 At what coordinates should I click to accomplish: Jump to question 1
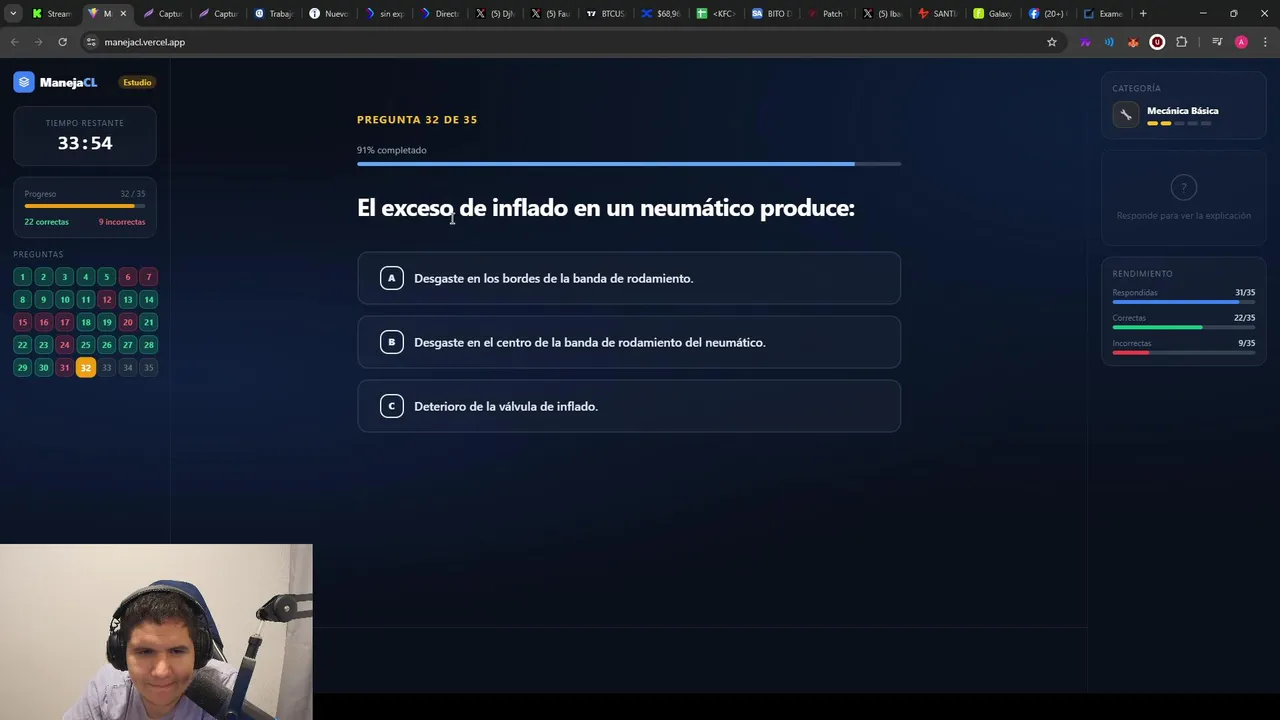22,277
